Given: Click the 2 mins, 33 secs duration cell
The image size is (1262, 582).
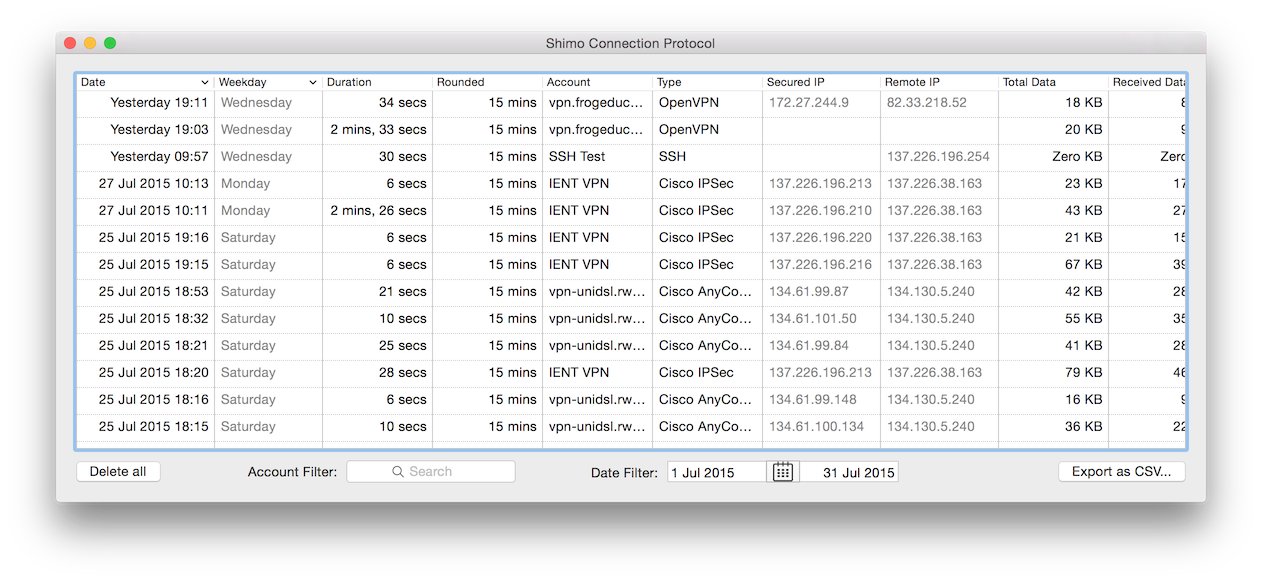Looking at the screenshot, I should click(x=379, y=130).
